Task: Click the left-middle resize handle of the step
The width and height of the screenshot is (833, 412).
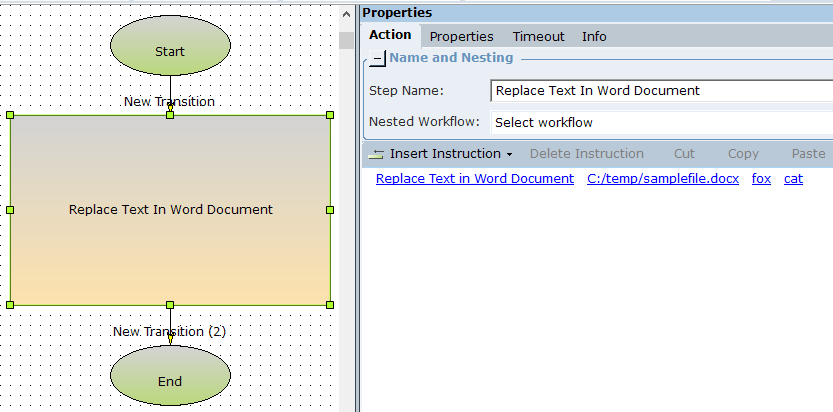Action: click(x=10, y=210)
